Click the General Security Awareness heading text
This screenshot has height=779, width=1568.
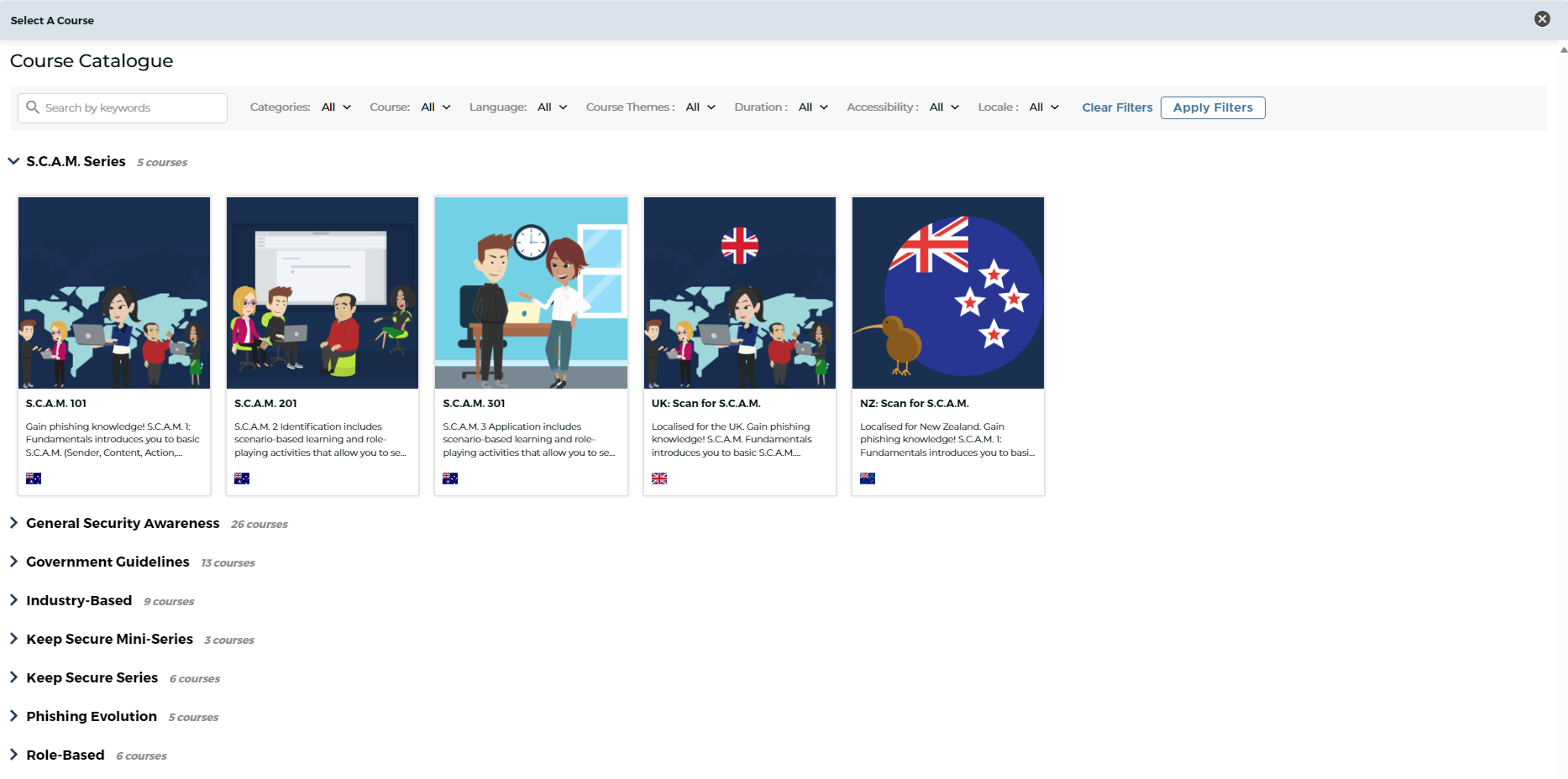123,523
